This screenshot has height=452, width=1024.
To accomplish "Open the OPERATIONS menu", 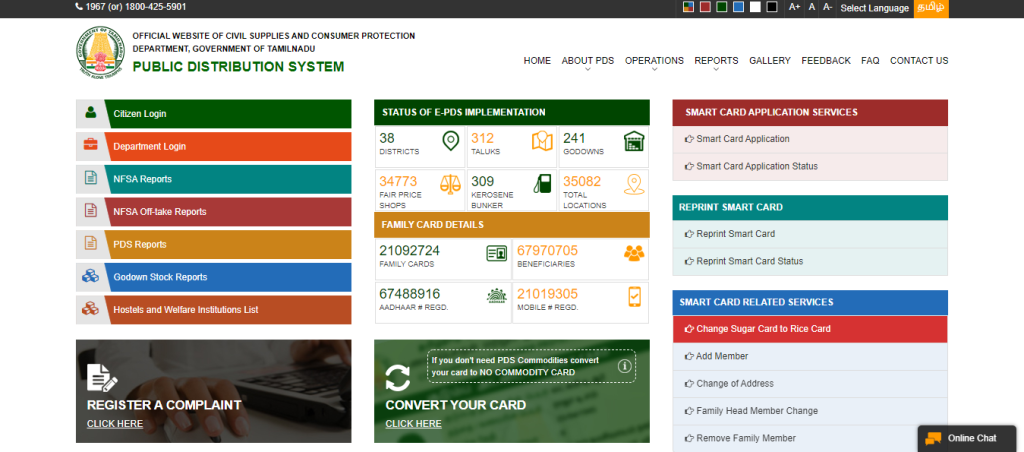I will click(654, 61).
